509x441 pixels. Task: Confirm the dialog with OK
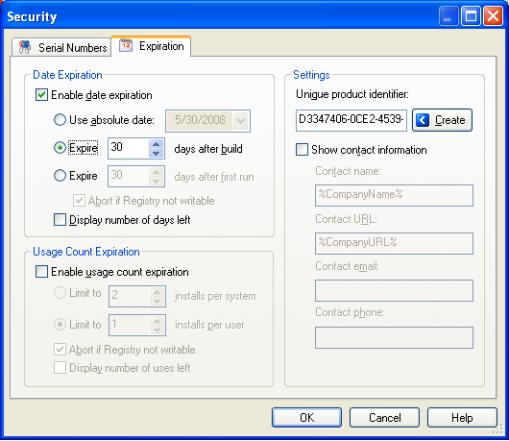307,417
